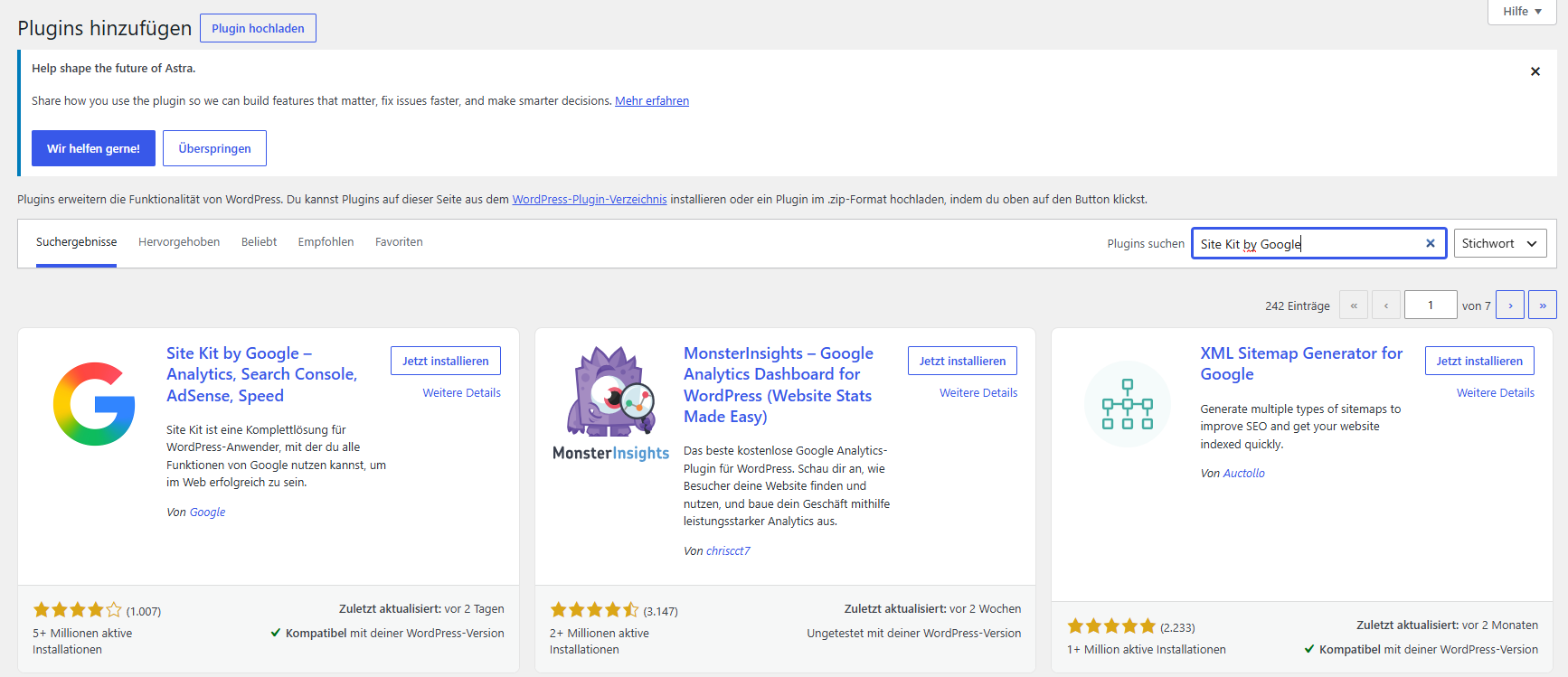Screen dimensions: 1568x677
Task: Open author link Google
Action: tap(207, 512)
